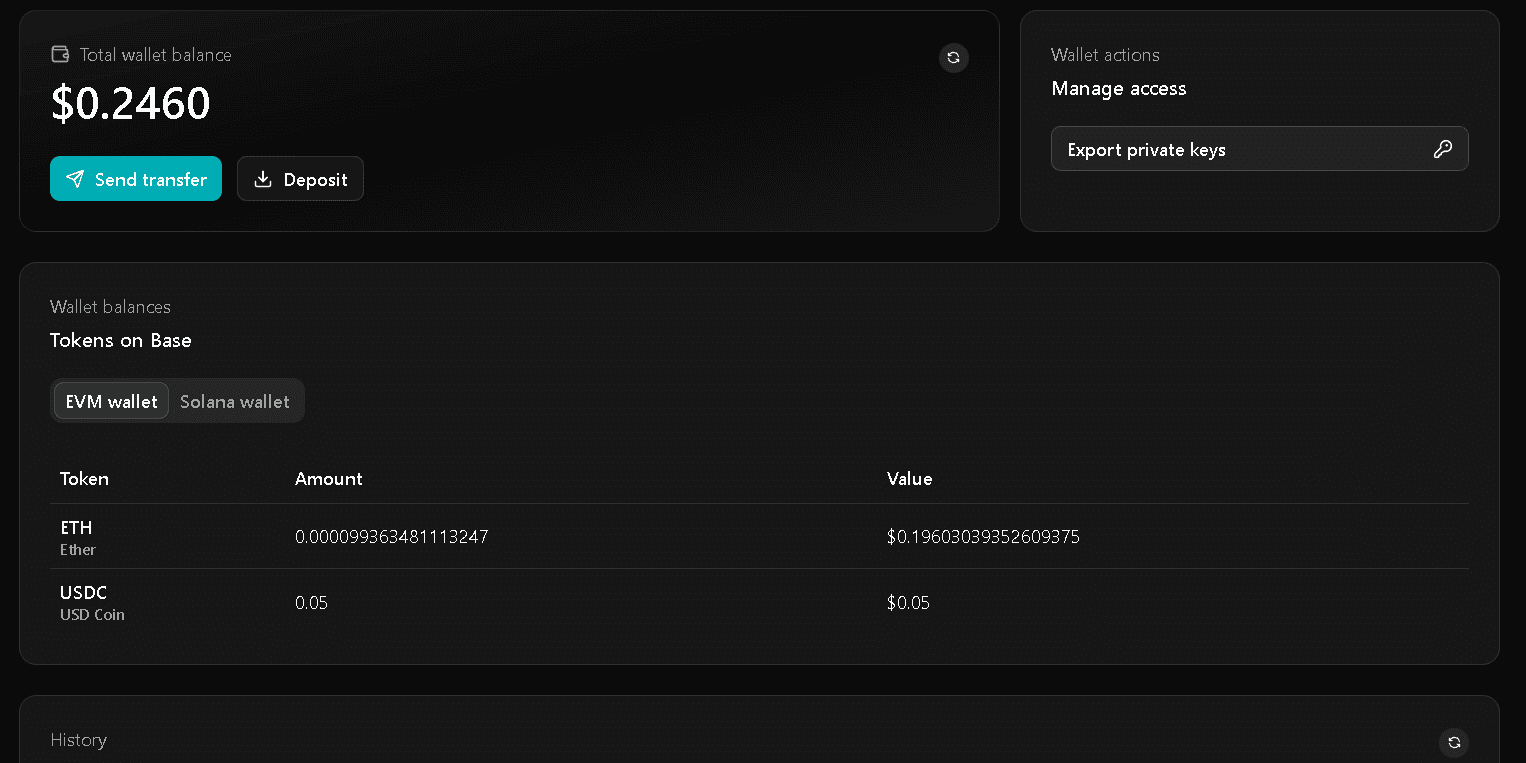Select Solana wallet in the wallet switcher

(235, 401)
